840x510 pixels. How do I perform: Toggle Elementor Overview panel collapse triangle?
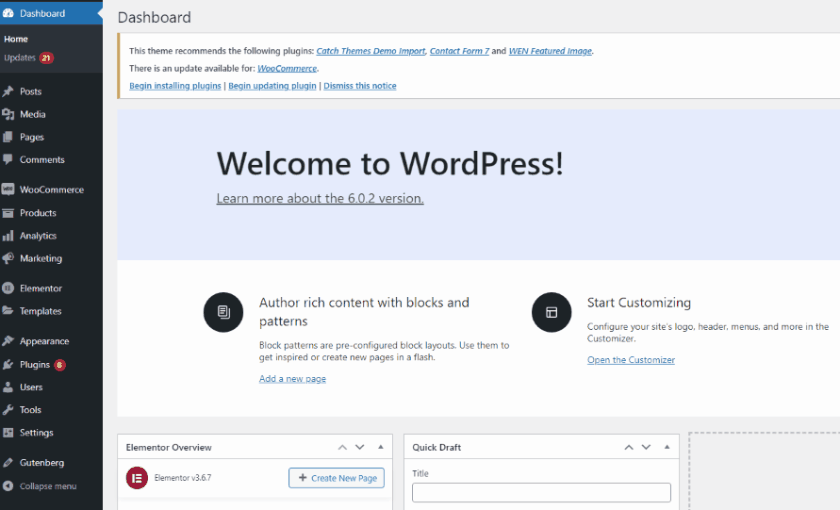click(x=380, y=447)
